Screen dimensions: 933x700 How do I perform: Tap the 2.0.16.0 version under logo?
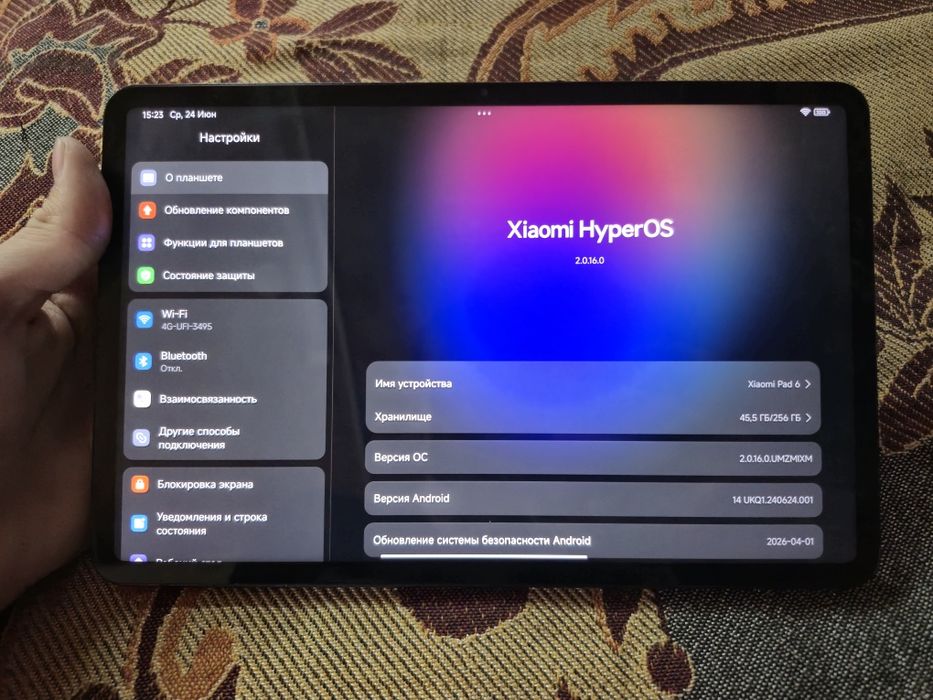coord(590,261)
